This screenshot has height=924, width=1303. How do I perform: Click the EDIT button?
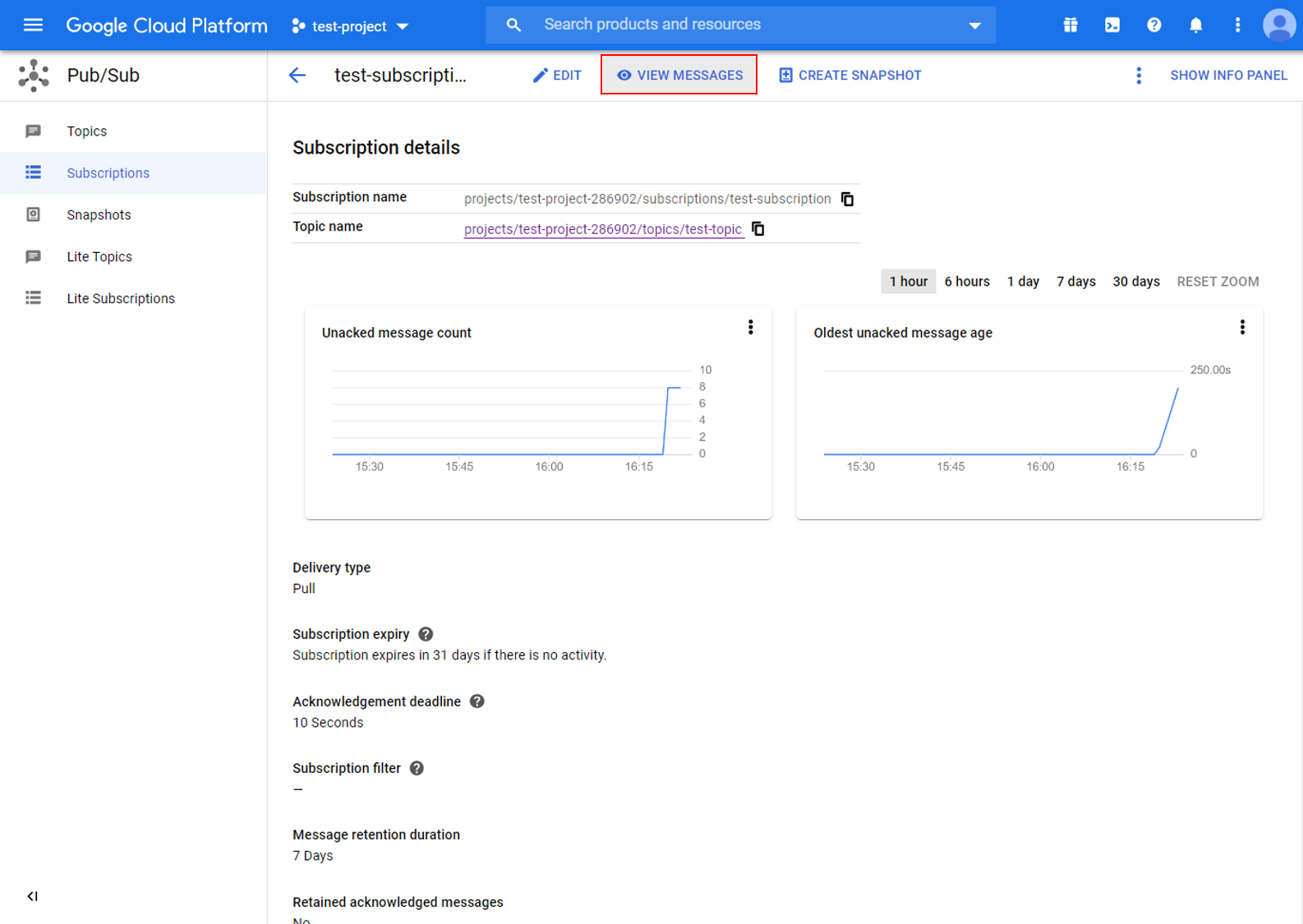coord(557,76)
